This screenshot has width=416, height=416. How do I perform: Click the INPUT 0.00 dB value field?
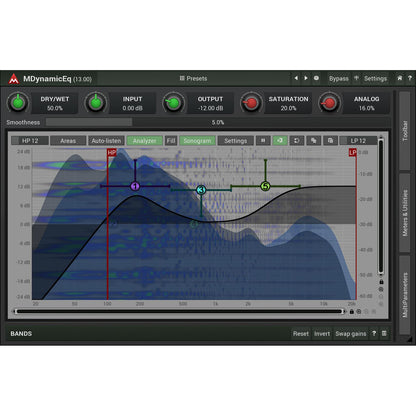[x=132, y=103]
